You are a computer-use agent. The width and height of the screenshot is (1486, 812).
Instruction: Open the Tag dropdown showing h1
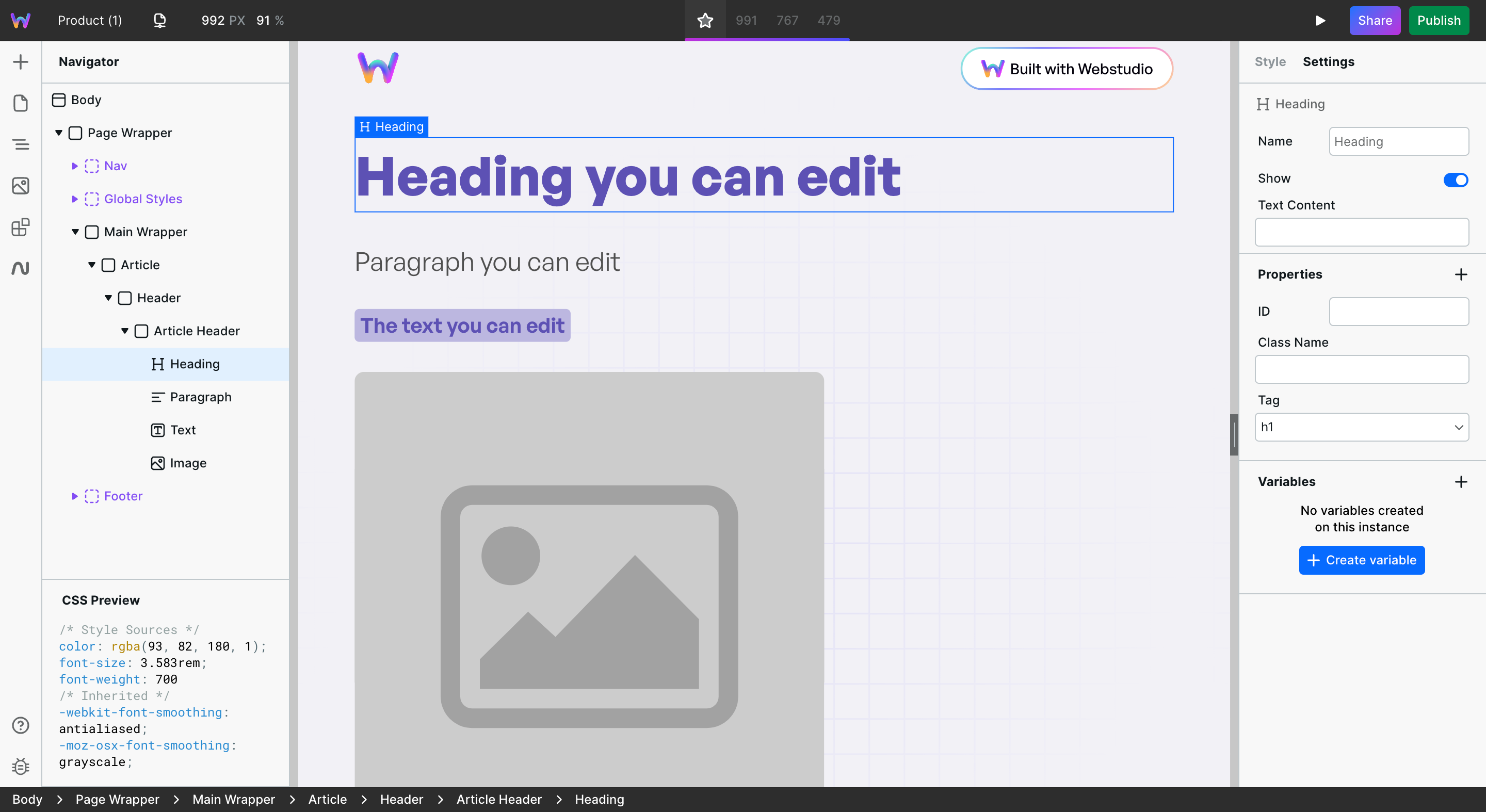coord(1362,427)
